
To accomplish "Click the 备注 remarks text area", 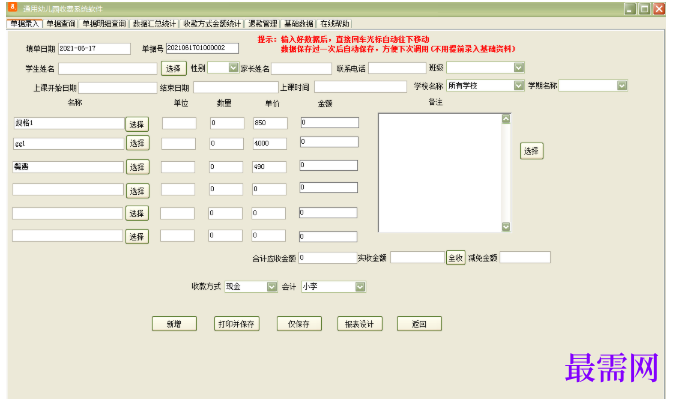I will coord(440,173).
